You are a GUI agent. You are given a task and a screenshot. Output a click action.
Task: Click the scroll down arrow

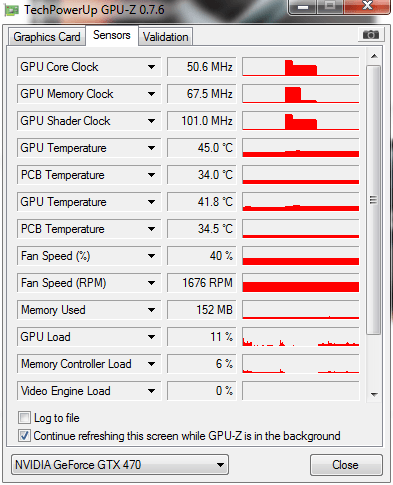(x=374, y=395)
